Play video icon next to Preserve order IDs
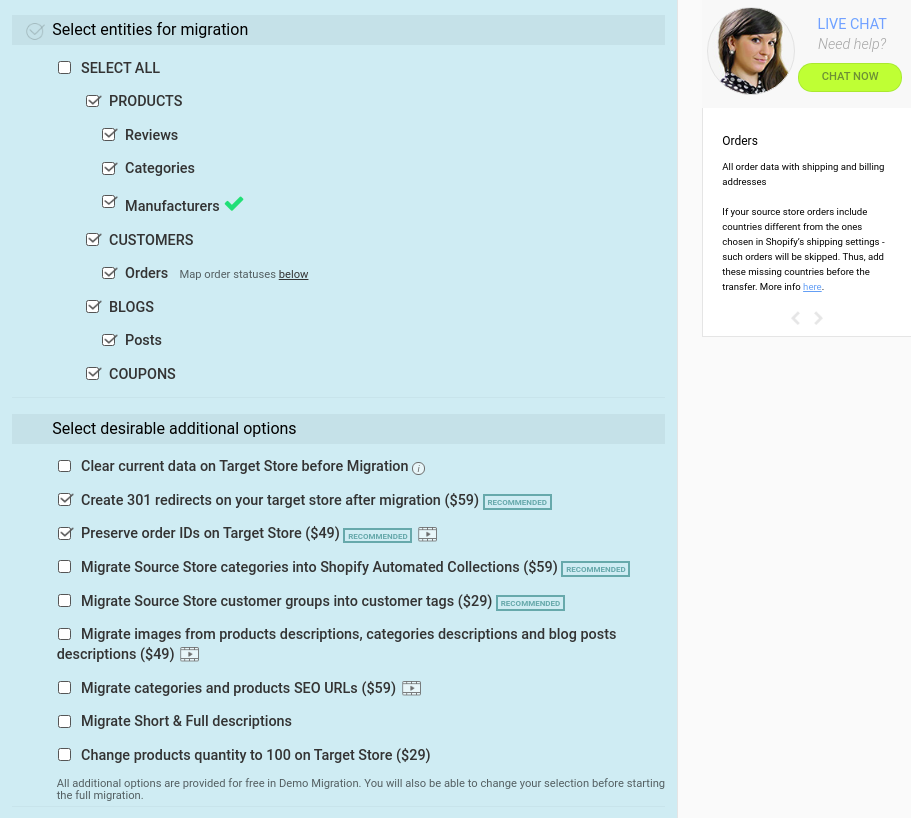This screenshot has height=818, width=911. point(427,534)
